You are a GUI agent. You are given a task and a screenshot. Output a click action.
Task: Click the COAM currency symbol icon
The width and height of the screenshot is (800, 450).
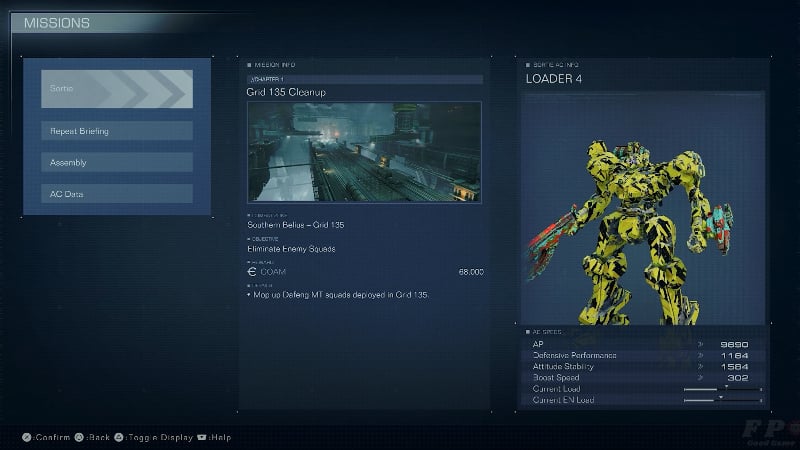pyautogui.click(x=252, y=272)
